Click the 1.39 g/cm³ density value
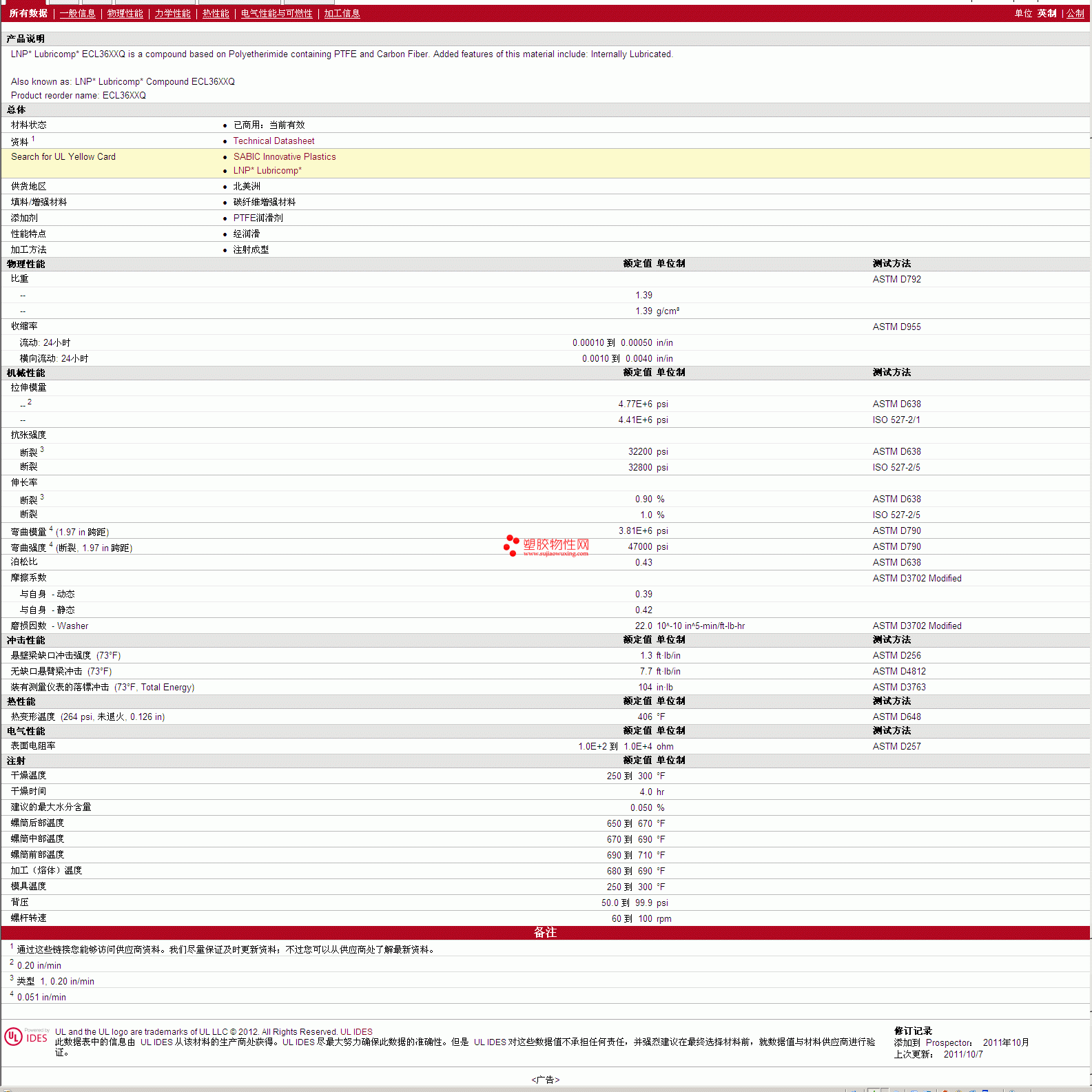This screenshot has height=1092, width=1092. pyautogui.click(x=657, y=311)
